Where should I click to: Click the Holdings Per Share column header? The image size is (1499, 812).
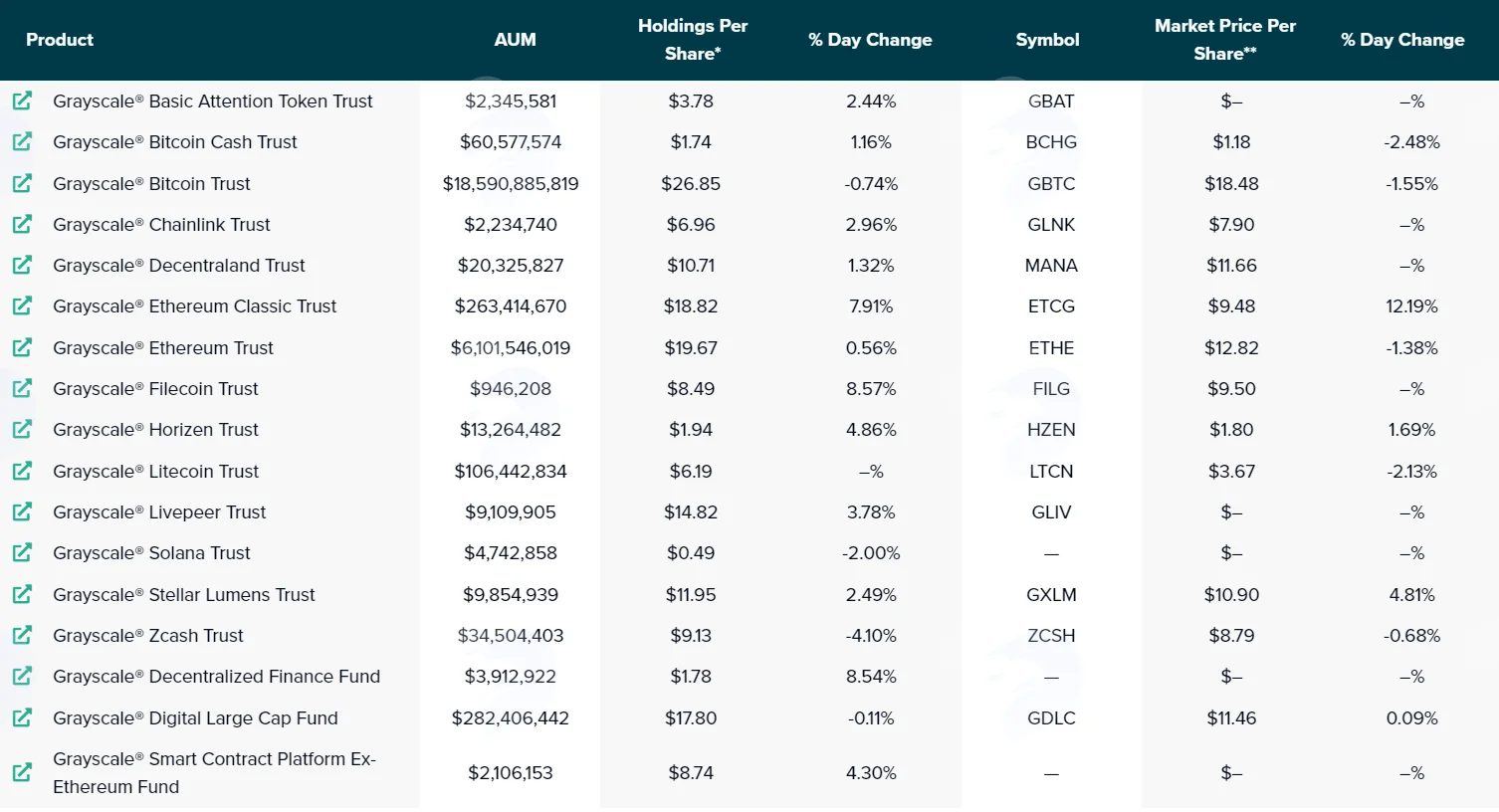point(693,40)
